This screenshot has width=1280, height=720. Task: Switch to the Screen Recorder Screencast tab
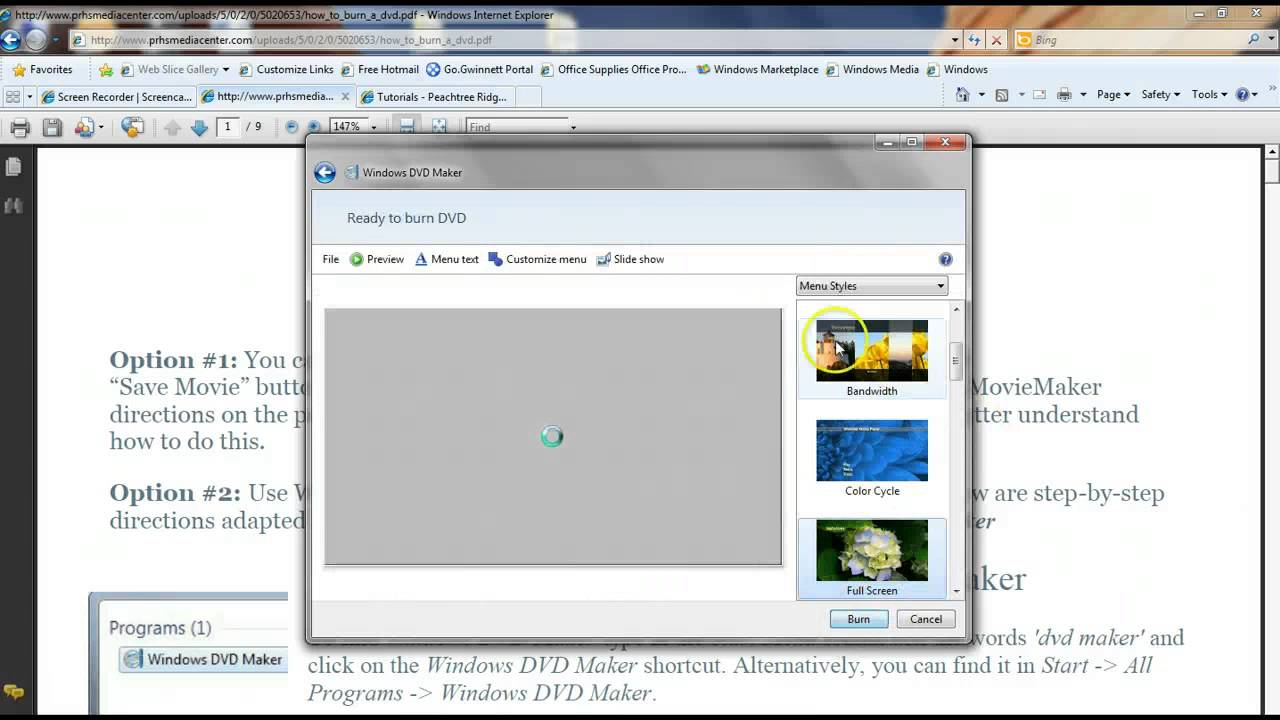pos(117,97)
